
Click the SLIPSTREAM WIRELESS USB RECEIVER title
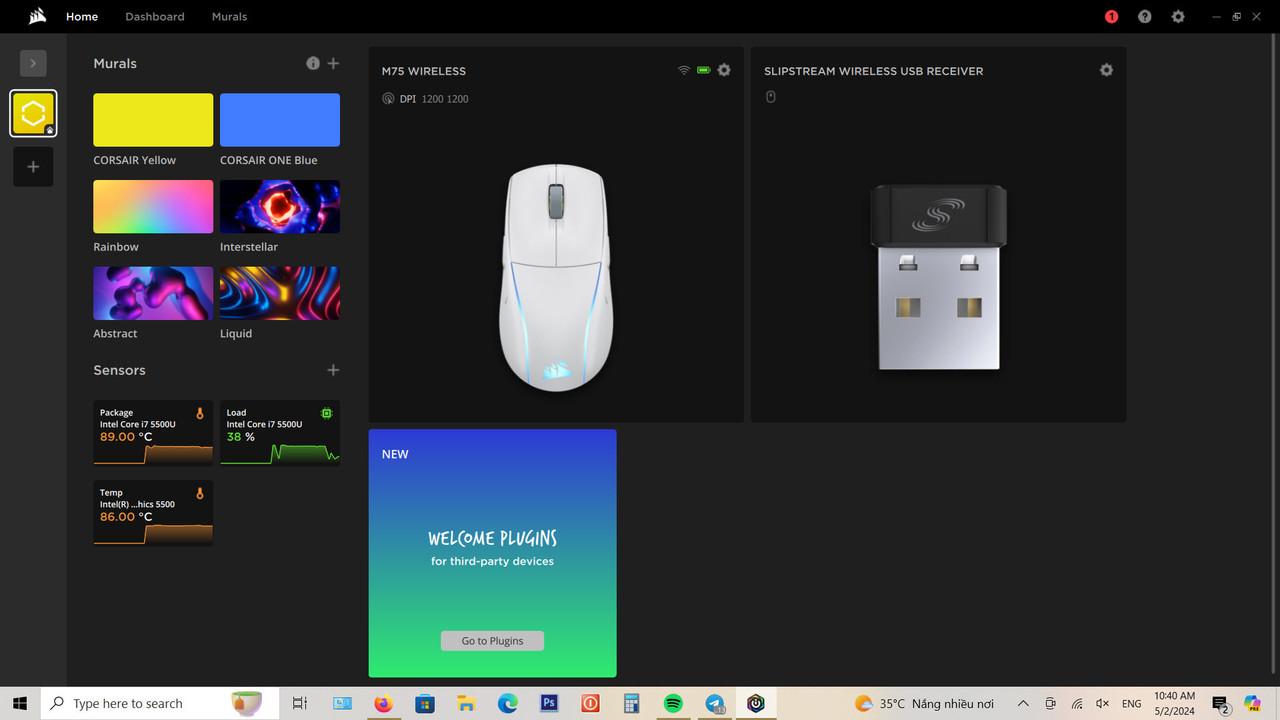(874, 71)
